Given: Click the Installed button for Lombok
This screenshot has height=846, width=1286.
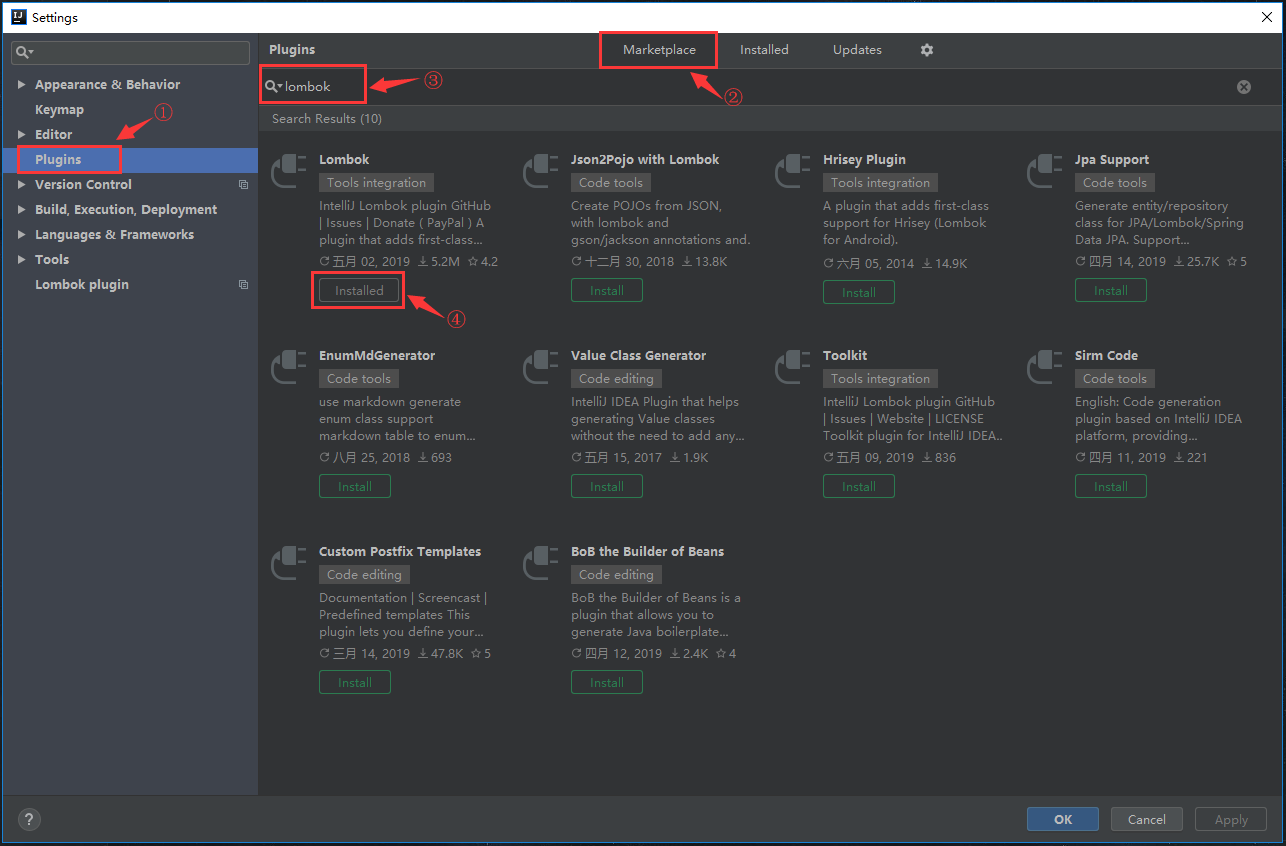Looking at the screenshot, I should pyautogui.click(x=359, y=290).
